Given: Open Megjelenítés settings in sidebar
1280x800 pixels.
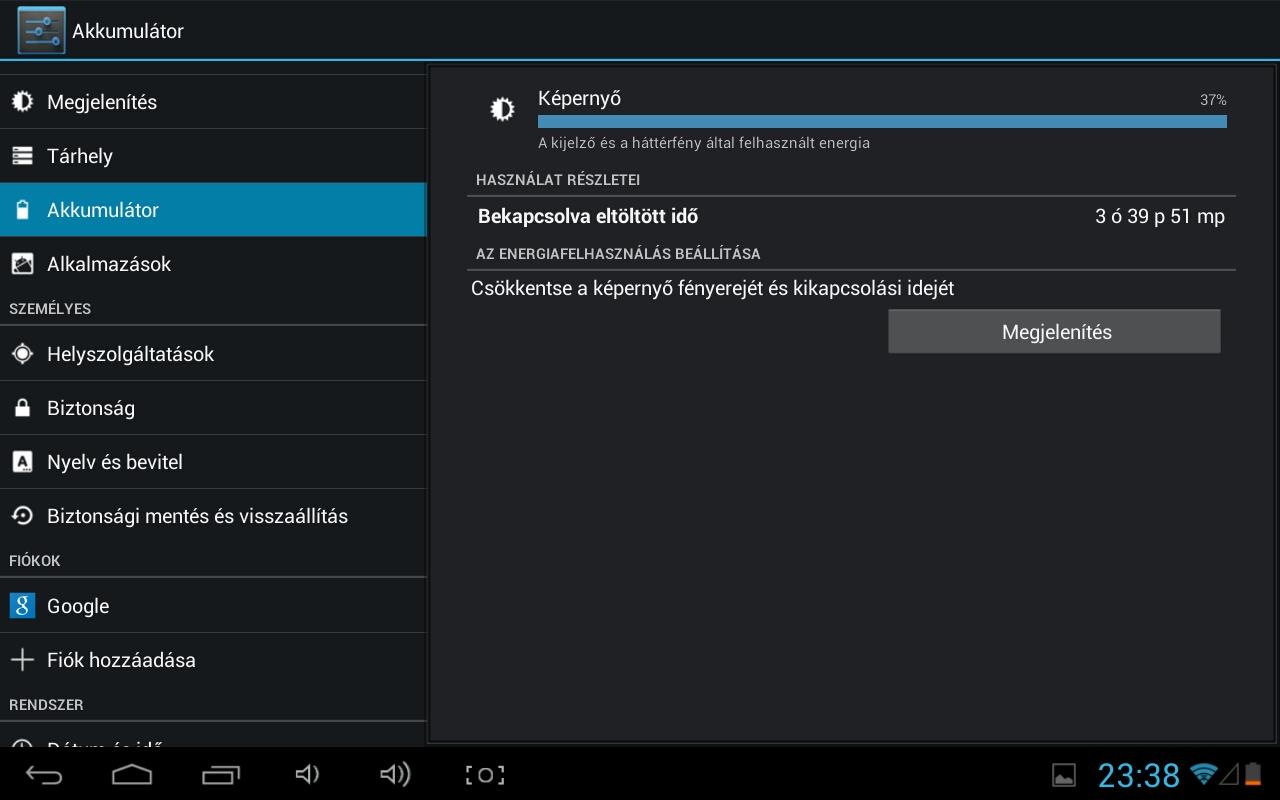Looking at the screenshot, I should 102,102.
